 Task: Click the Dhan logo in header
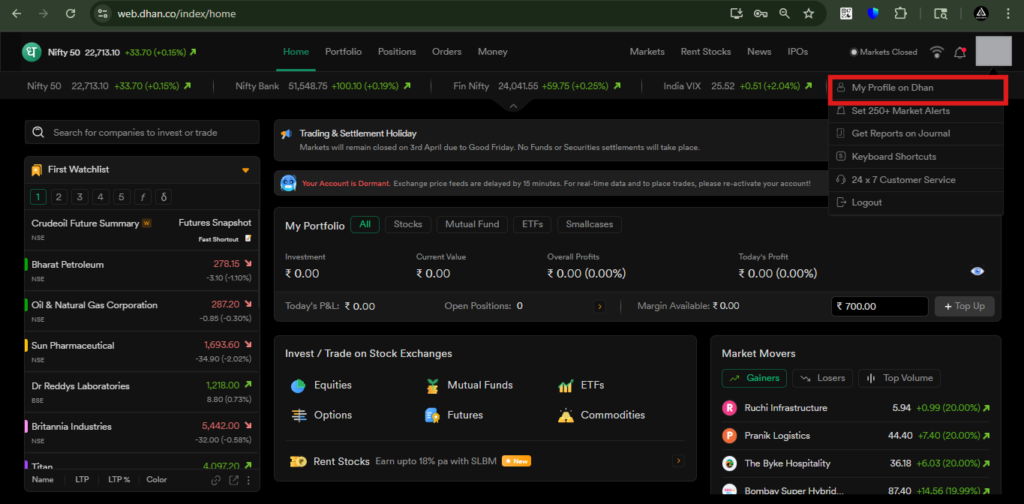32,52
